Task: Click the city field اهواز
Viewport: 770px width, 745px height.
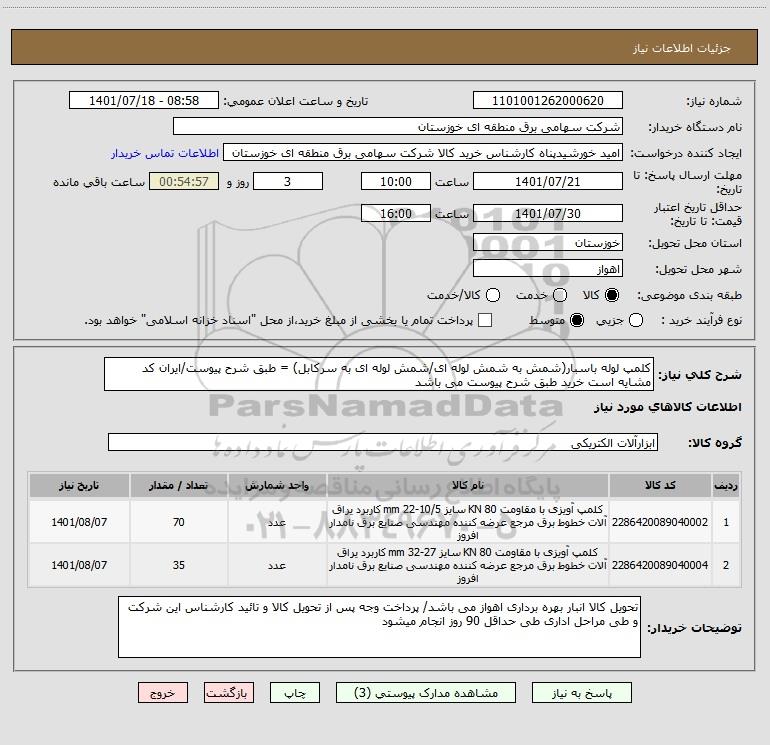Action: tap(548, 269)
